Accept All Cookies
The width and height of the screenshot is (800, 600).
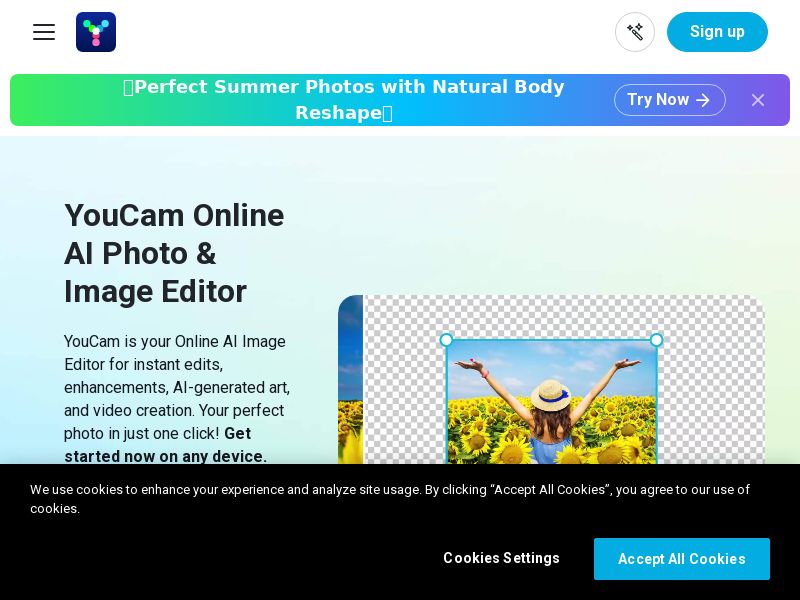pyautogui.click(x=682, y=559)
